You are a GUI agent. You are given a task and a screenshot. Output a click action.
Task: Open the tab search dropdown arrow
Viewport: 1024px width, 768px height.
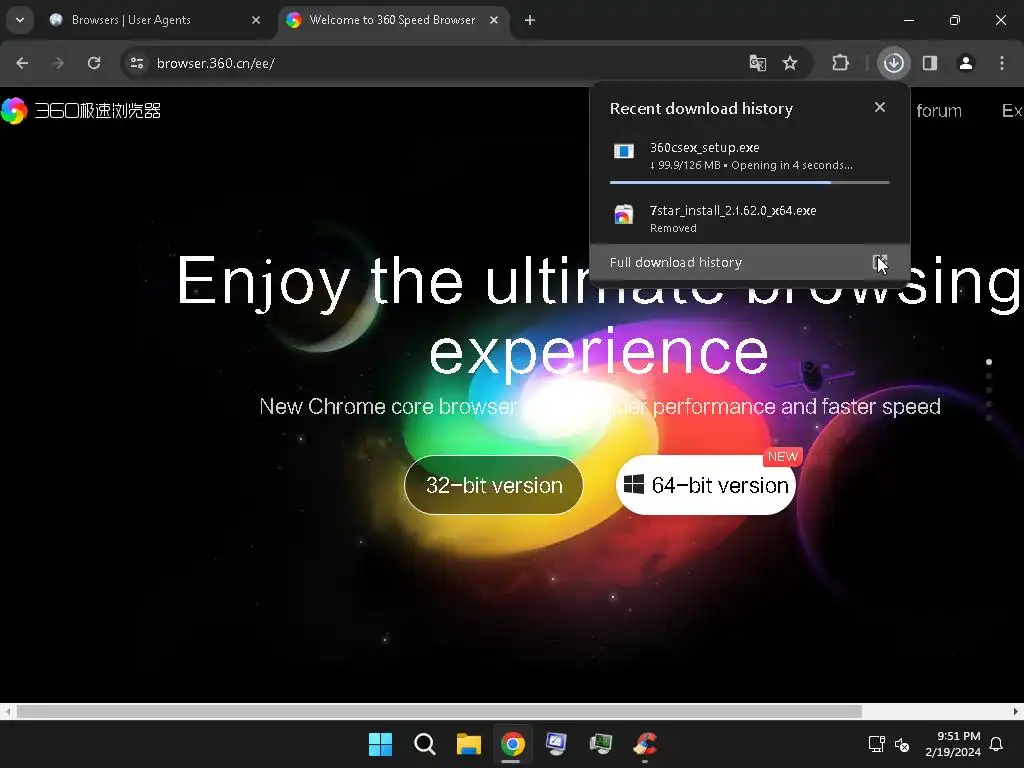(20, 20)
